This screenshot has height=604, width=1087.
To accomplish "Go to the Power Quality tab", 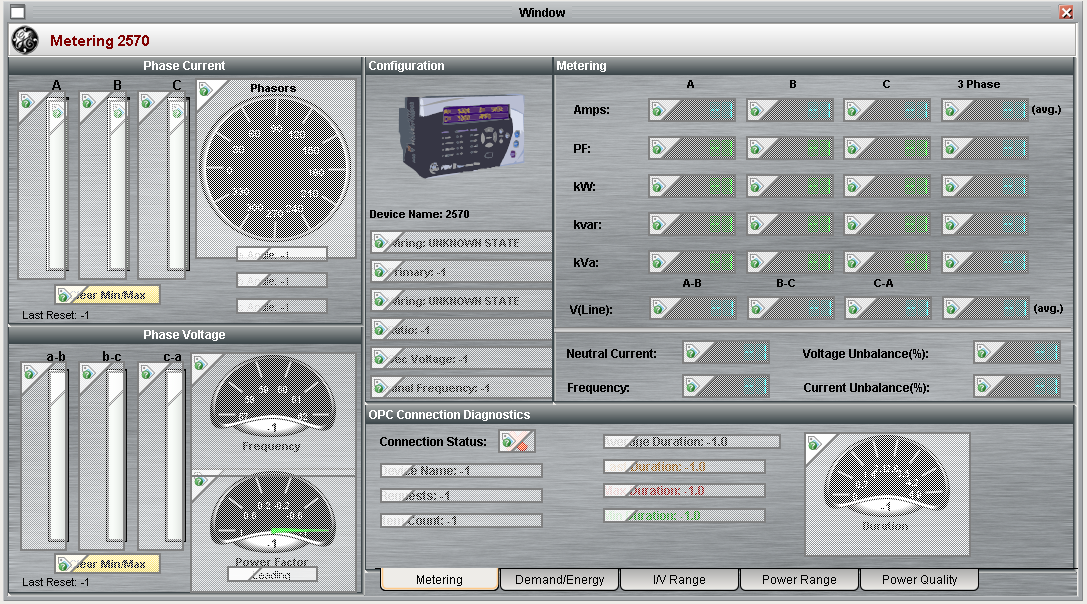I will 919,580.
